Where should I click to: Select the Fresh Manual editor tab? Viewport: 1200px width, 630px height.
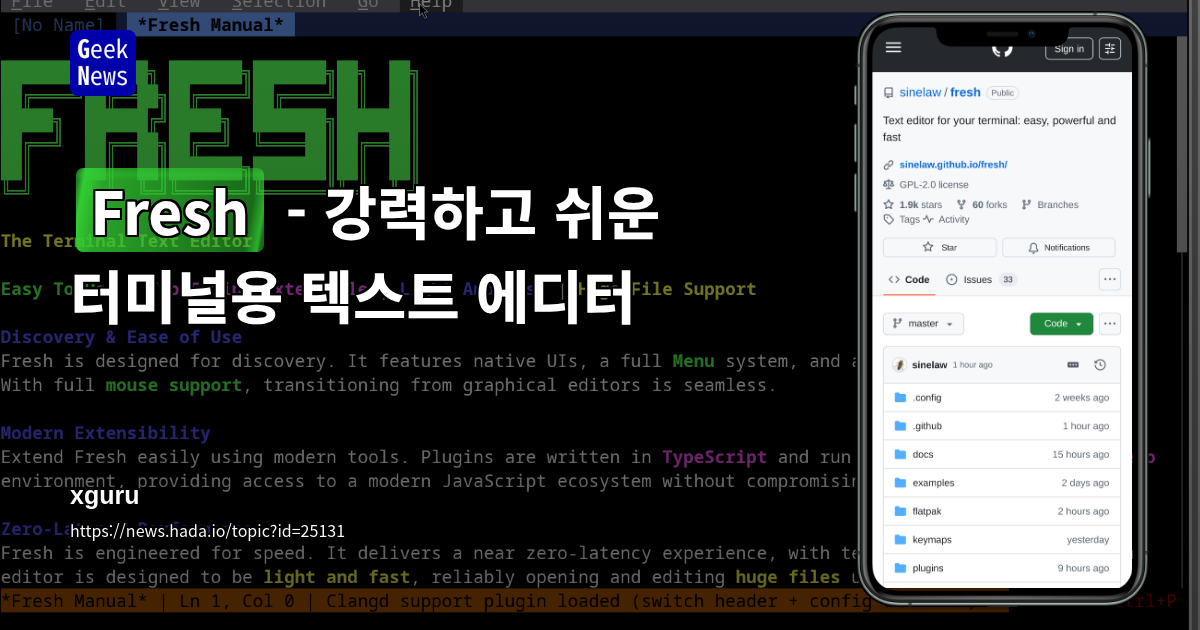[x=210, y=24]
